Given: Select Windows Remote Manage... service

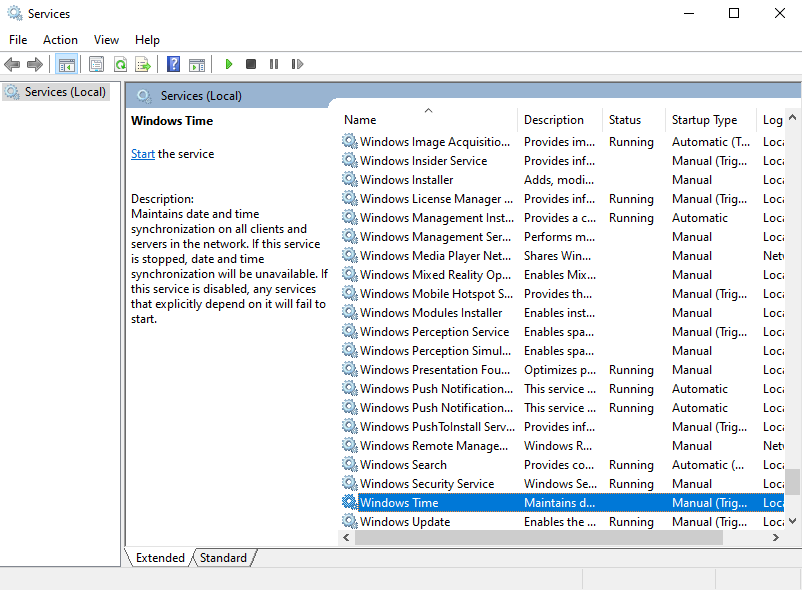Looking at the screenshot, I should [434, 446].
